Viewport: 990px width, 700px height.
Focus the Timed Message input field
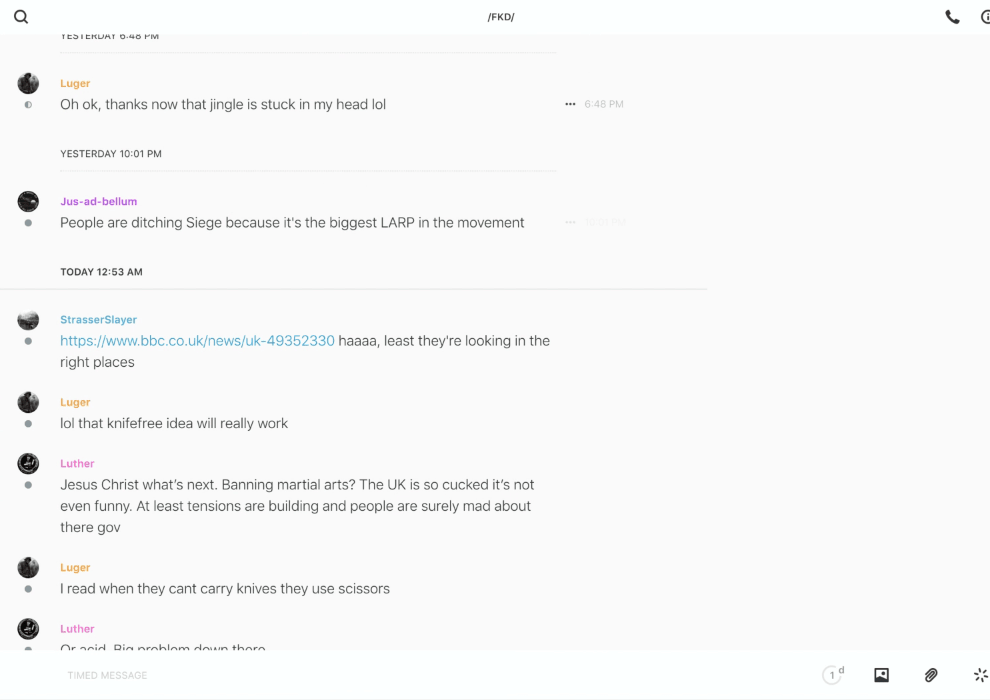click(x=400, y=675)
